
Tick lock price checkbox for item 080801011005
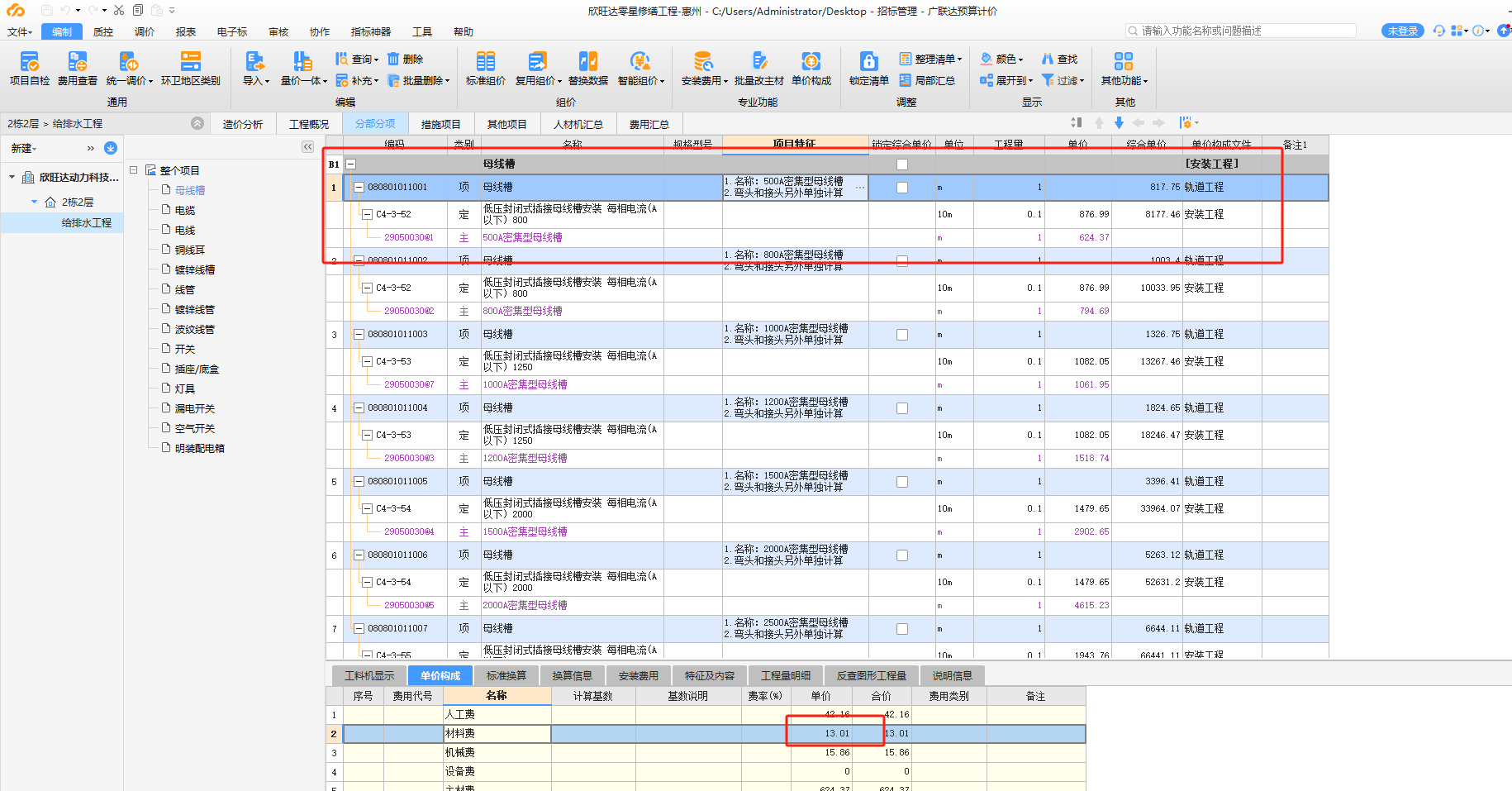902,482
